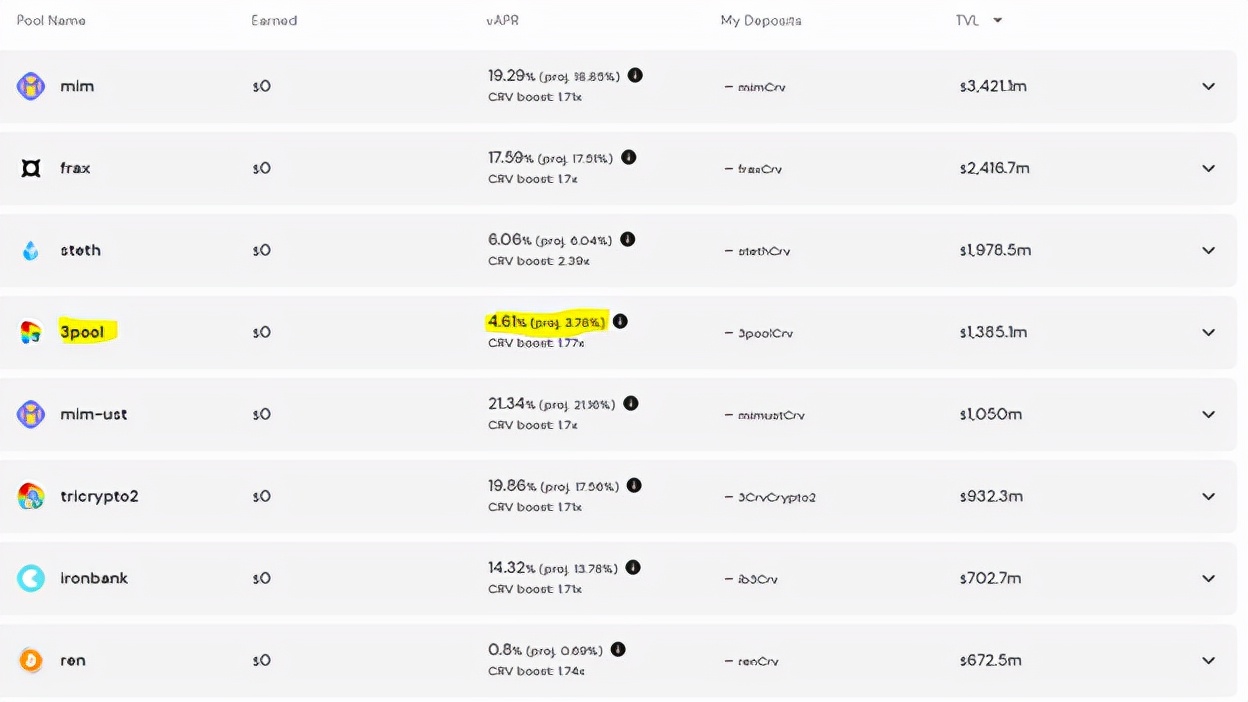Click the frax pool logo icon

click(31, 168)
